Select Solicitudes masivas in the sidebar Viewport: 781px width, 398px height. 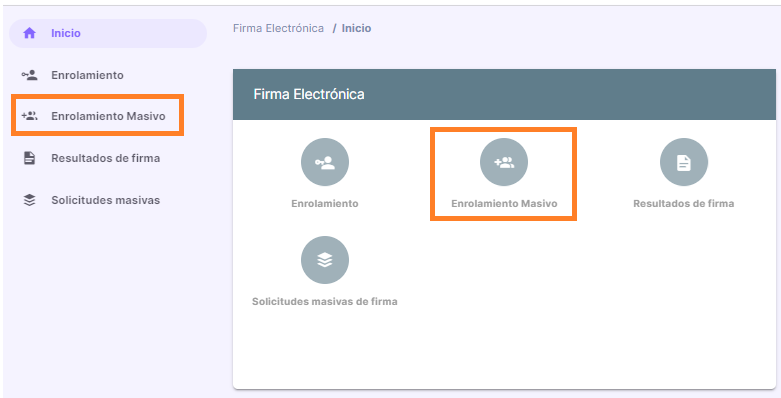(106, 200)
